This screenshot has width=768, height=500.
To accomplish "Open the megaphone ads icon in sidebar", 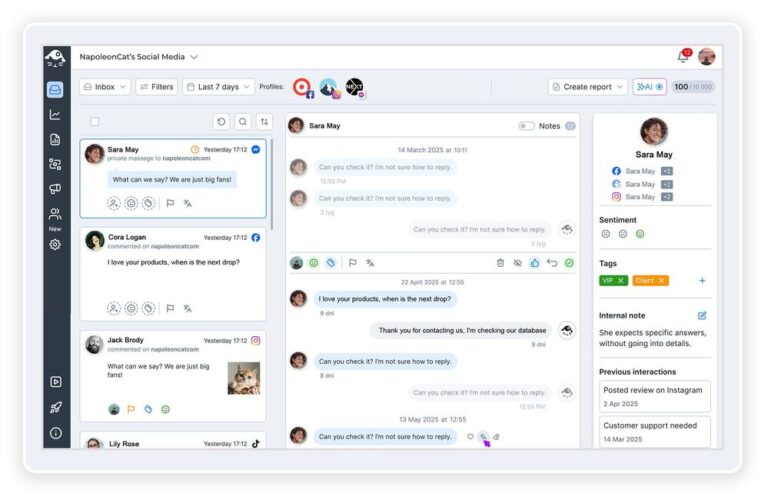I will pos(55,189).
